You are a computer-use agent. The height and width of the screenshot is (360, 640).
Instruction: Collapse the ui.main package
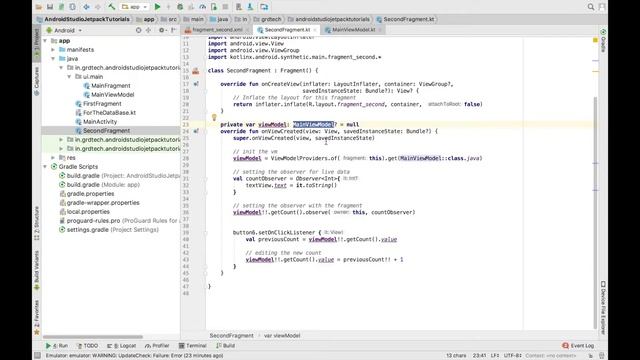pyautogui.click(x=69, y=77)
